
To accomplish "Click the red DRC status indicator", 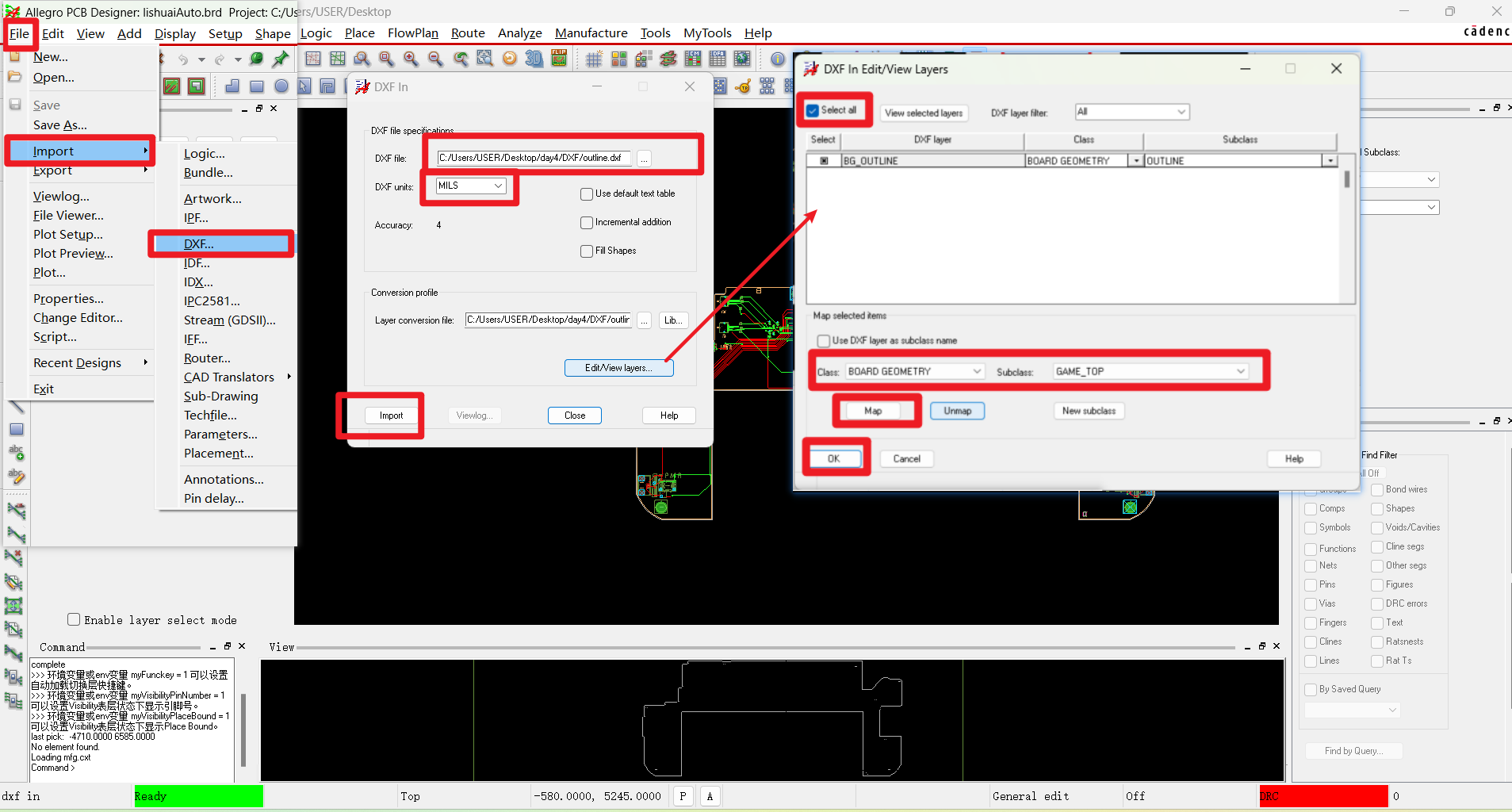I will point(1323,796).
